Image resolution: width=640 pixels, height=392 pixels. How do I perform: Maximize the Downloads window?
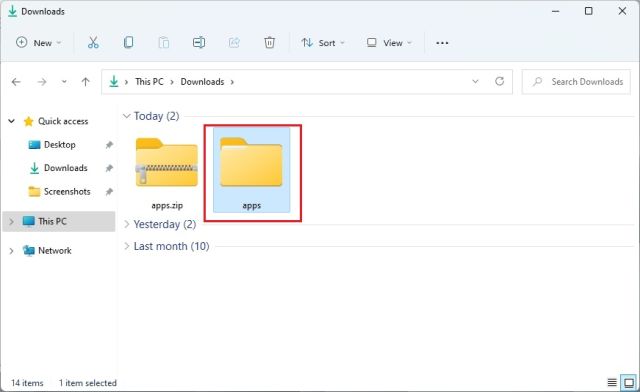589,11
